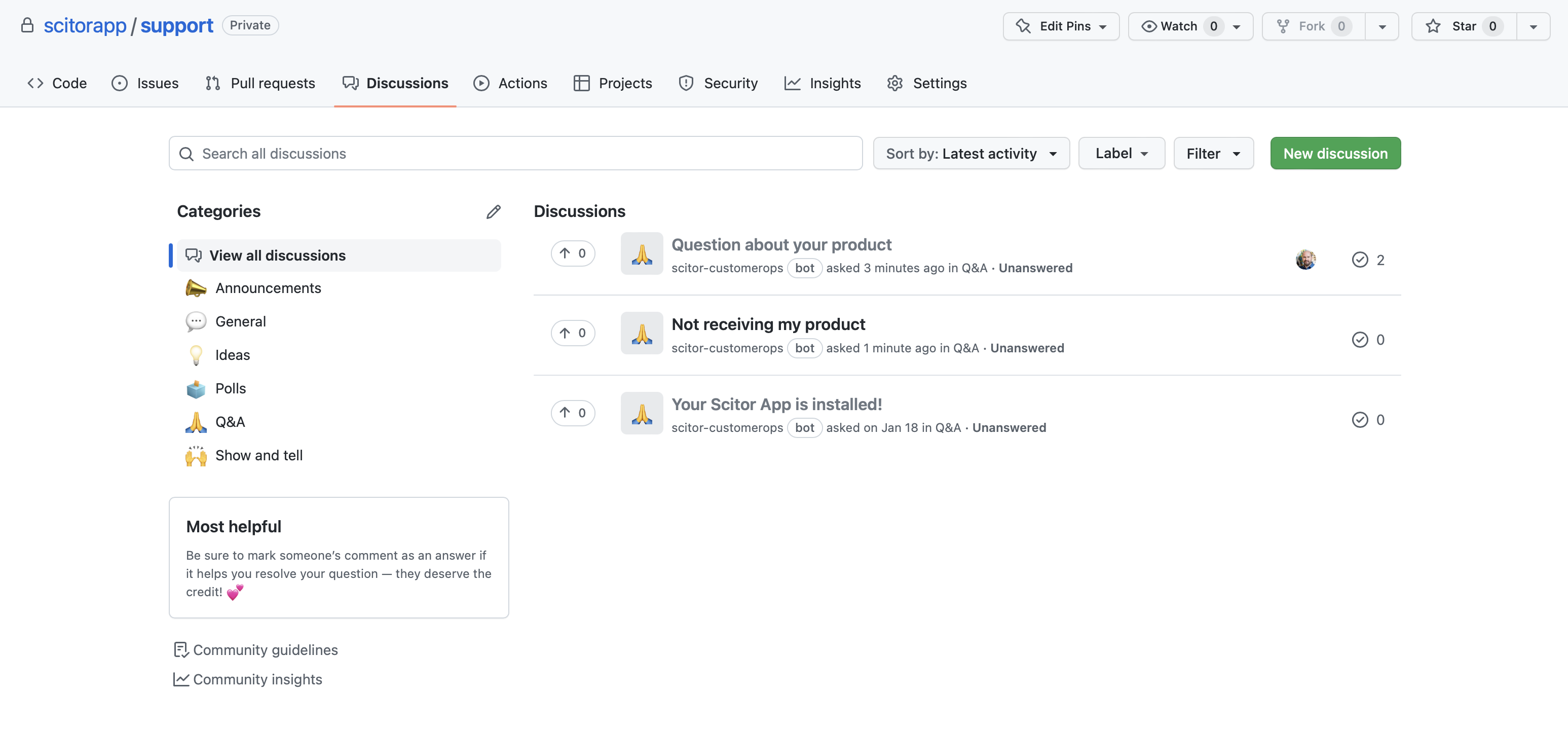1568x729 pixels.
Task: Select View all discussions category
Action: [339, 255]
